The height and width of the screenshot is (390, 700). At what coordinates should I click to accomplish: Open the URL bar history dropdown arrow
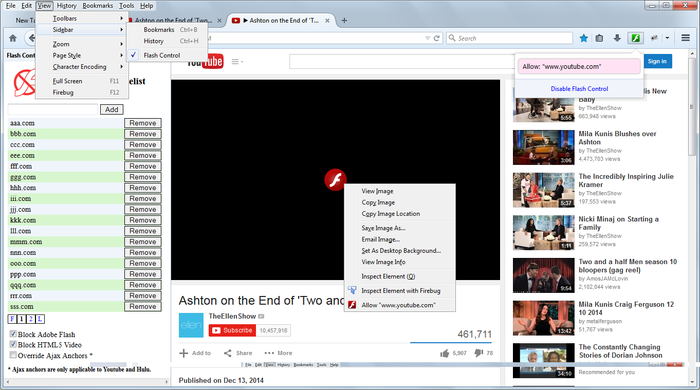pos(427,38)
